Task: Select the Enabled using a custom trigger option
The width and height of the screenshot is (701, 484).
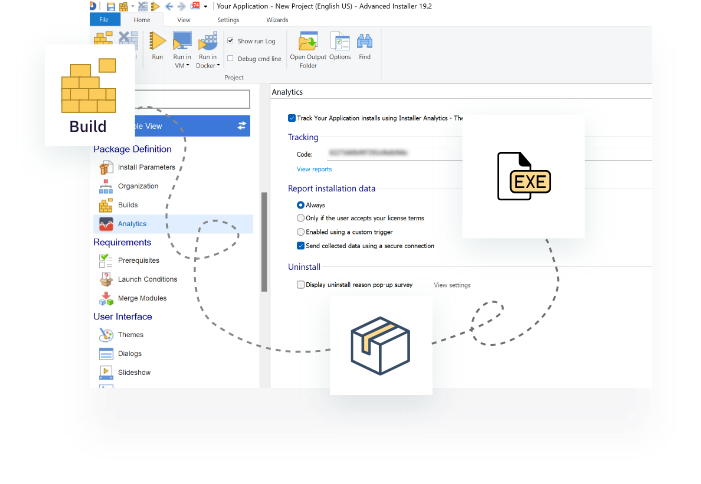Action: [302, 231]
